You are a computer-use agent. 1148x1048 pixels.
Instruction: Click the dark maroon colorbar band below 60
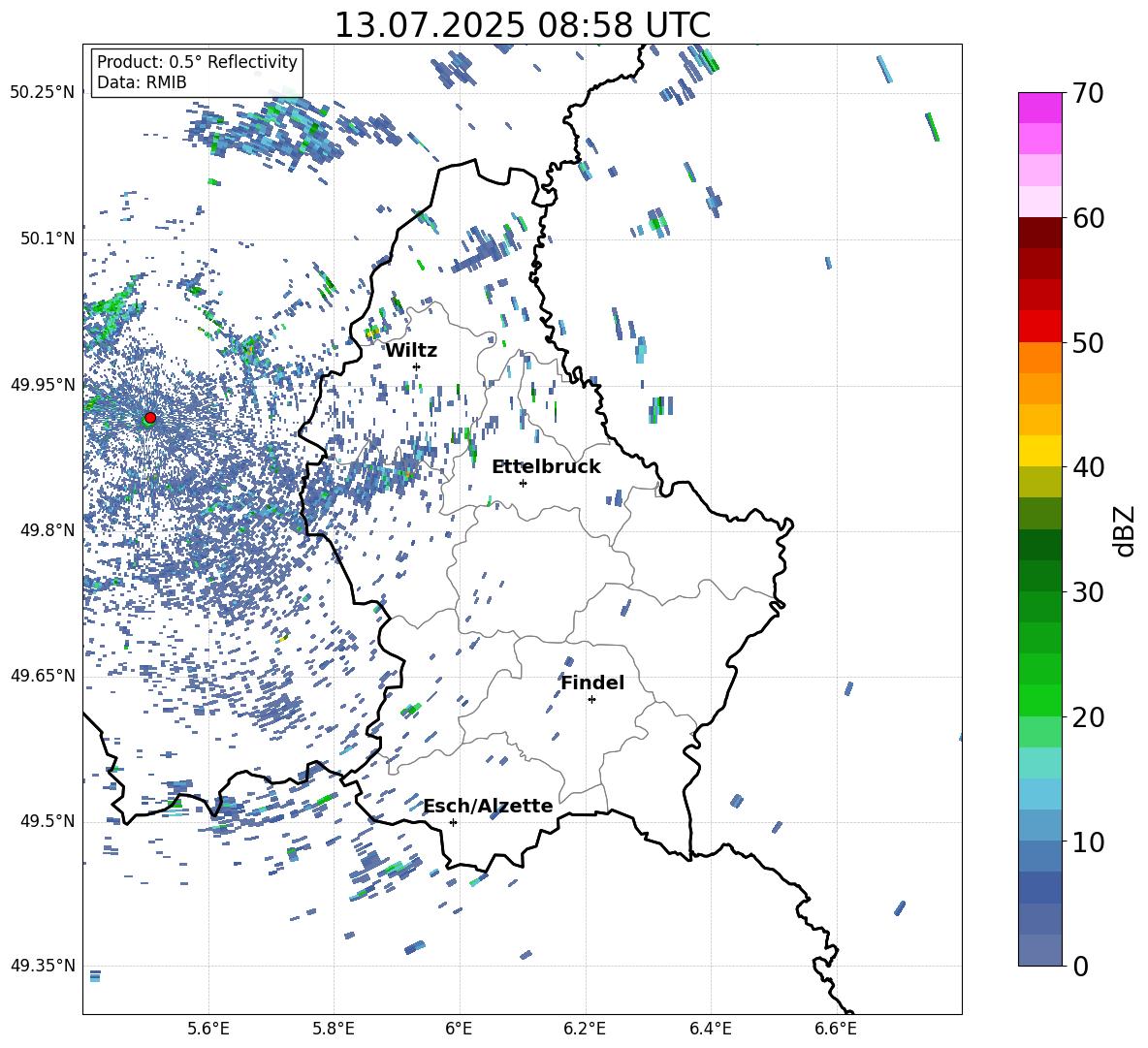click(x=1039, y=233)
